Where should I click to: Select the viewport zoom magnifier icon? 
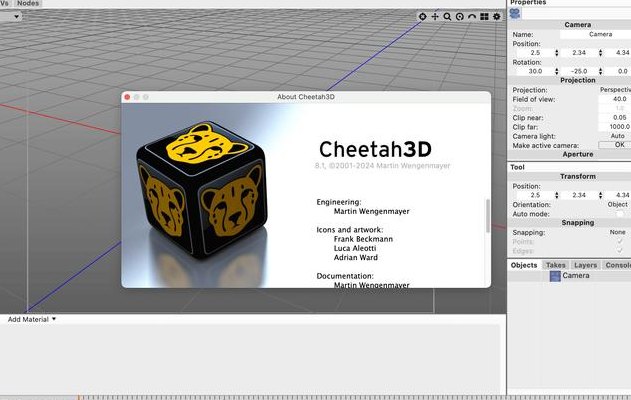447,16
